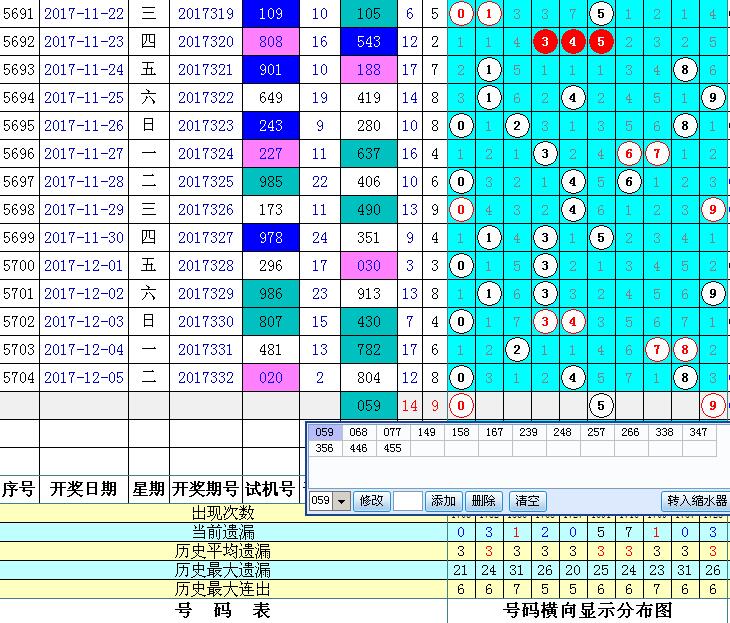Click the pink 020 cell in row 5704
730x623 pixels.
pyautogui.click(x=271, y=378)
